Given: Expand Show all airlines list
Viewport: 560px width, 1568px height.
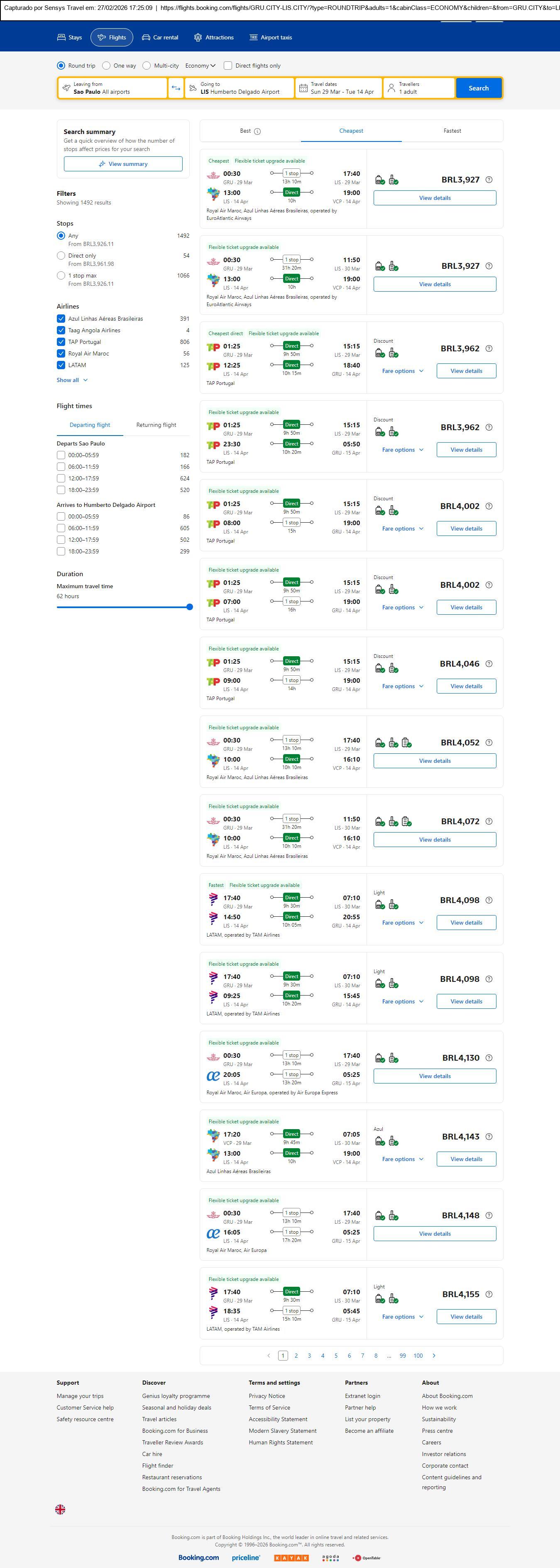Looking at the screenshot, I should click(x=72, y=380).
